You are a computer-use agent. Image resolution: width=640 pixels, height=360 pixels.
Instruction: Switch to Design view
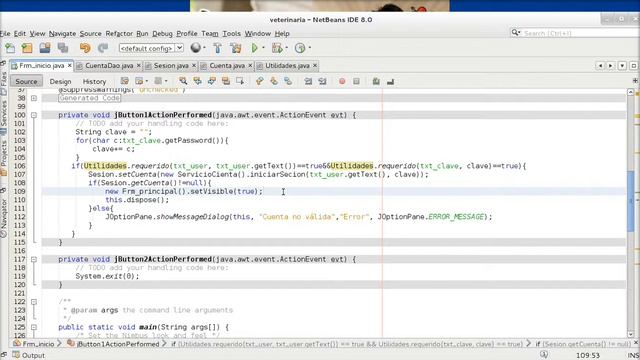coord(60,81)
